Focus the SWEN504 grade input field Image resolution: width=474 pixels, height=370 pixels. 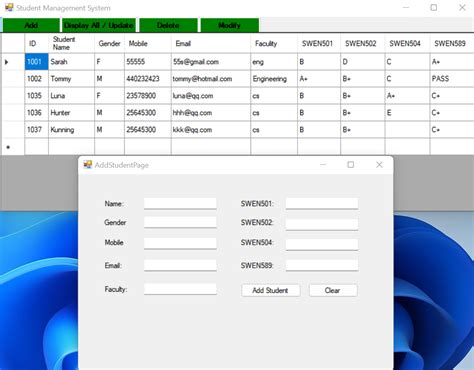tap(322, 244)
